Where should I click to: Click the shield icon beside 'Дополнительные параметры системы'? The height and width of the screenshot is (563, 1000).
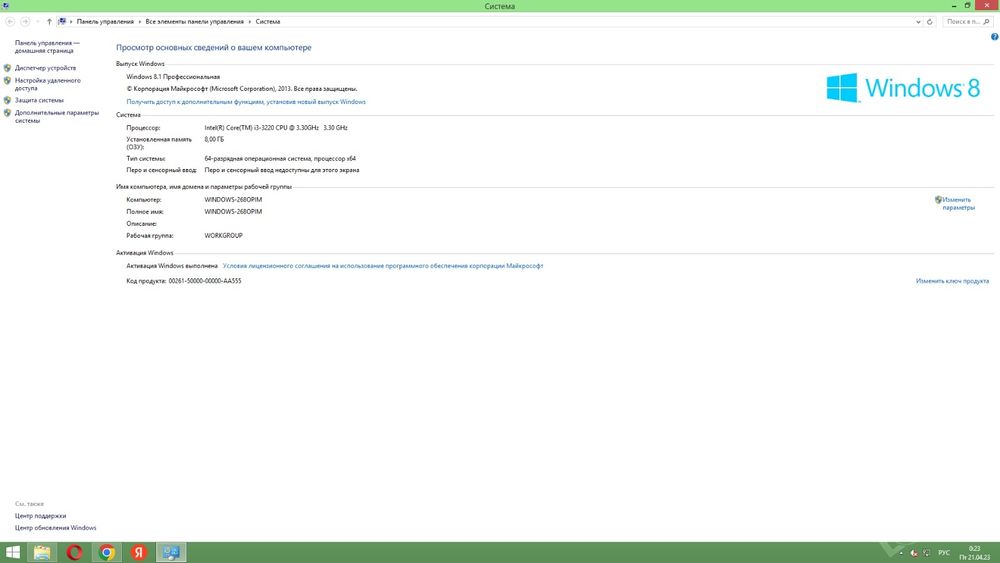click(7, 113)
